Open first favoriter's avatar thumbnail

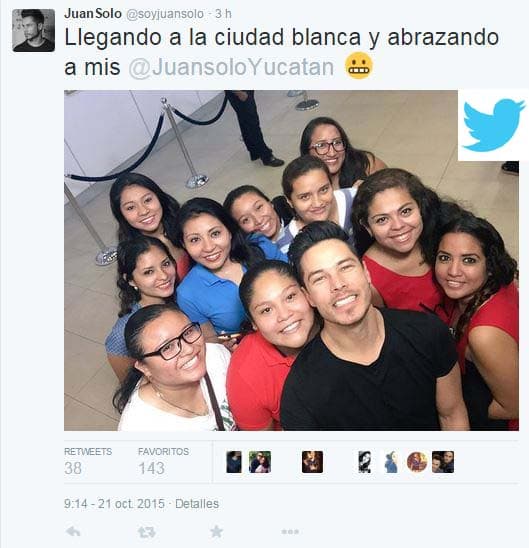point(234,462)
